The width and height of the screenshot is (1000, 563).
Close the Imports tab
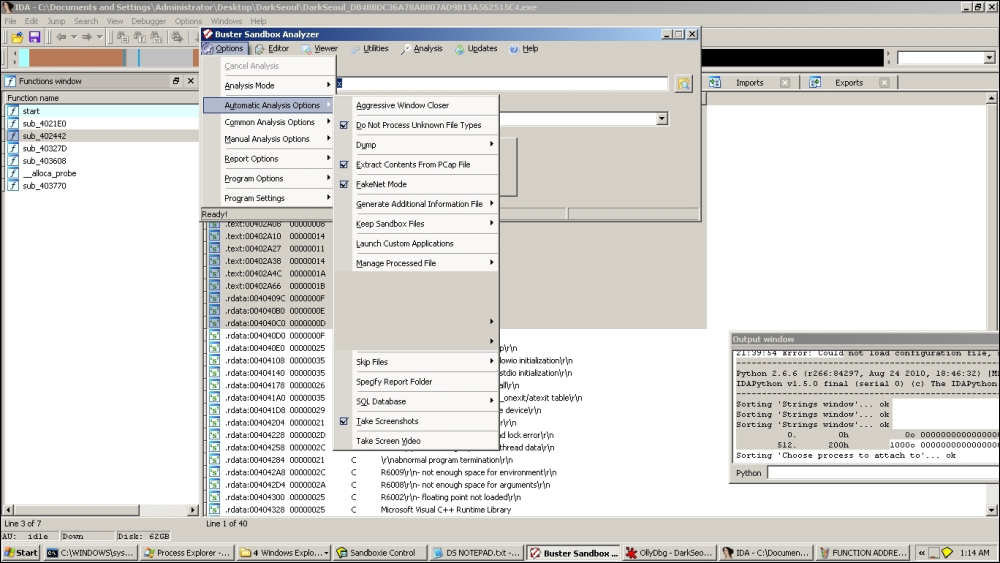785,82
